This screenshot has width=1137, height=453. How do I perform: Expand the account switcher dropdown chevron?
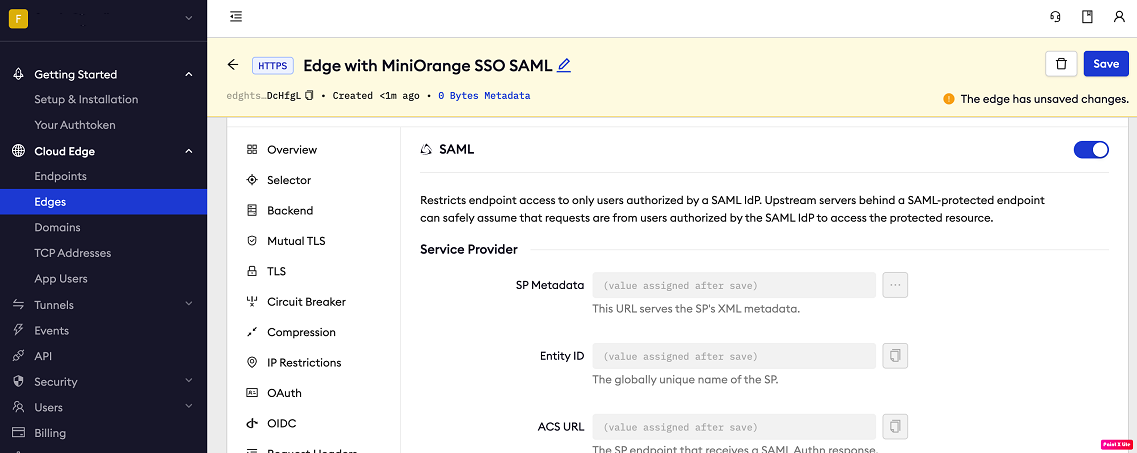coord(189,18)
